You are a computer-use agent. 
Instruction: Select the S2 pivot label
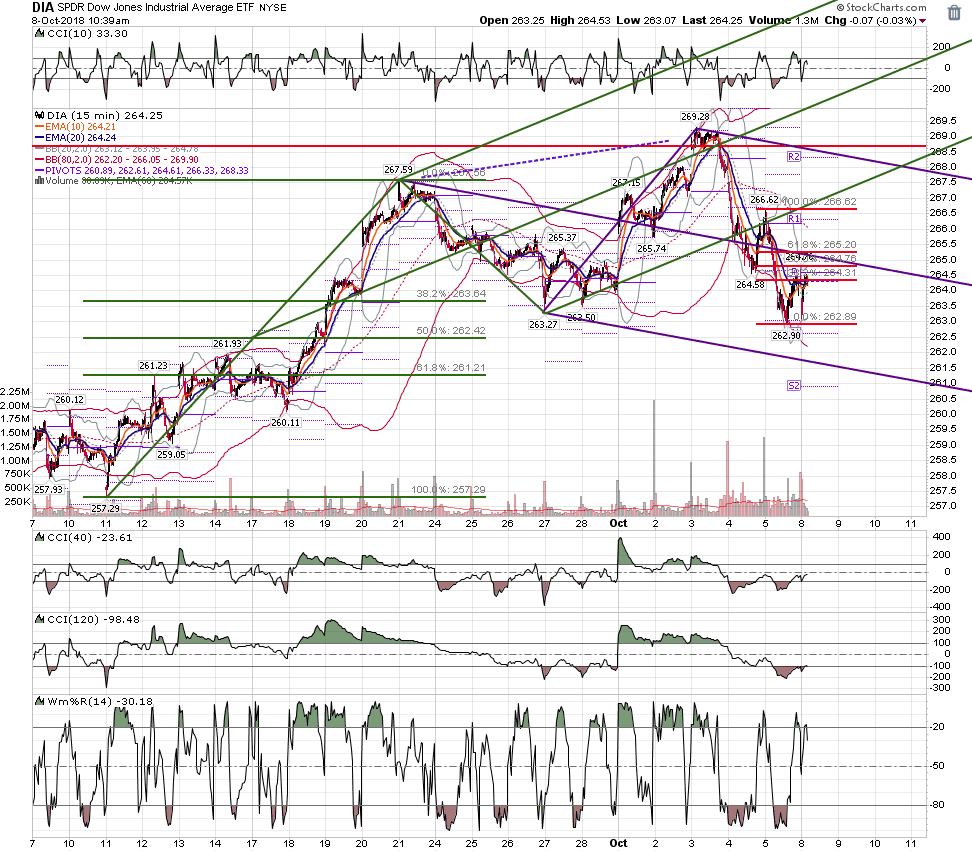pyautogui.click(x=794, y=386)
